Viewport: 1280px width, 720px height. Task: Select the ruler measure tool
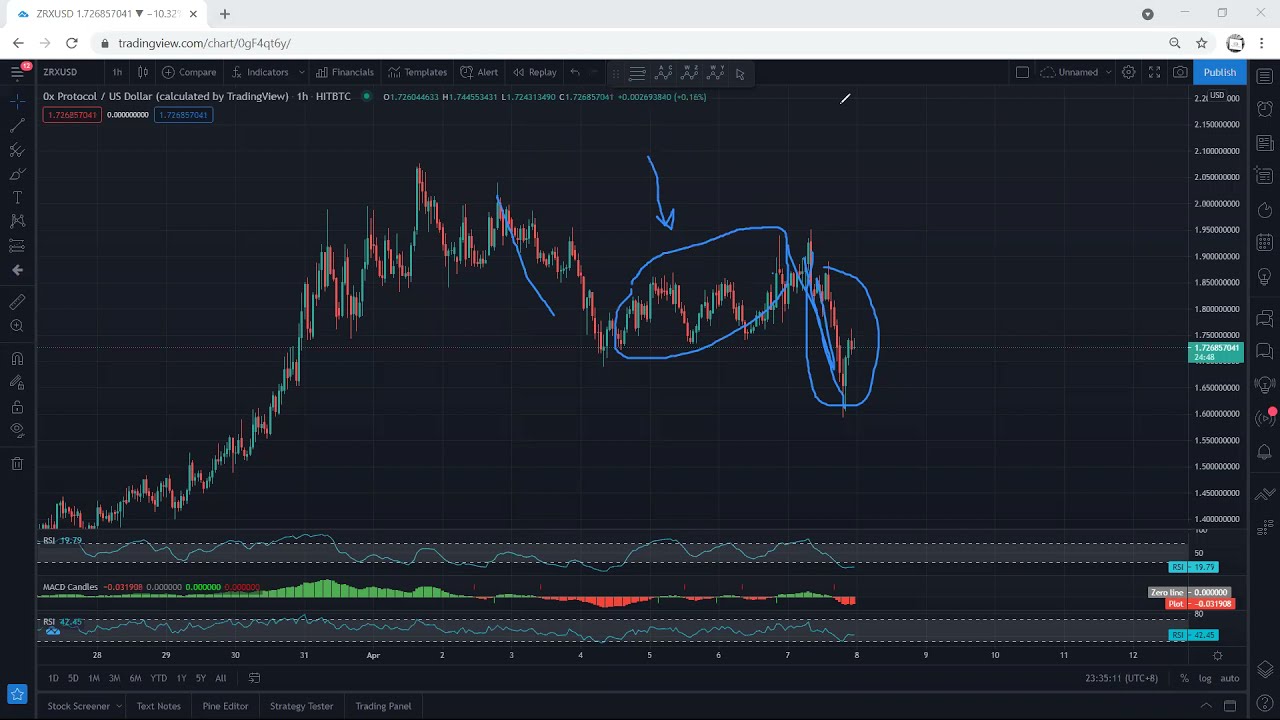point(17,302)
